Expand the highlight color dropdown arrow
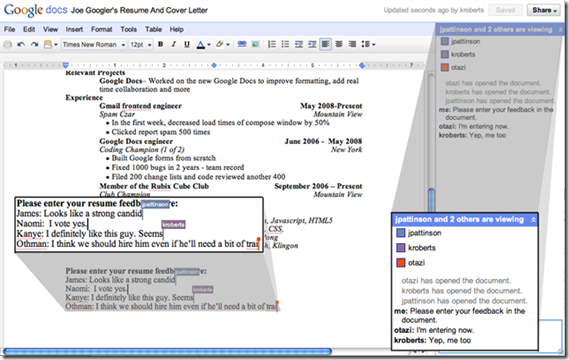The width and height of the screenshot is (569, 360). 228,45
